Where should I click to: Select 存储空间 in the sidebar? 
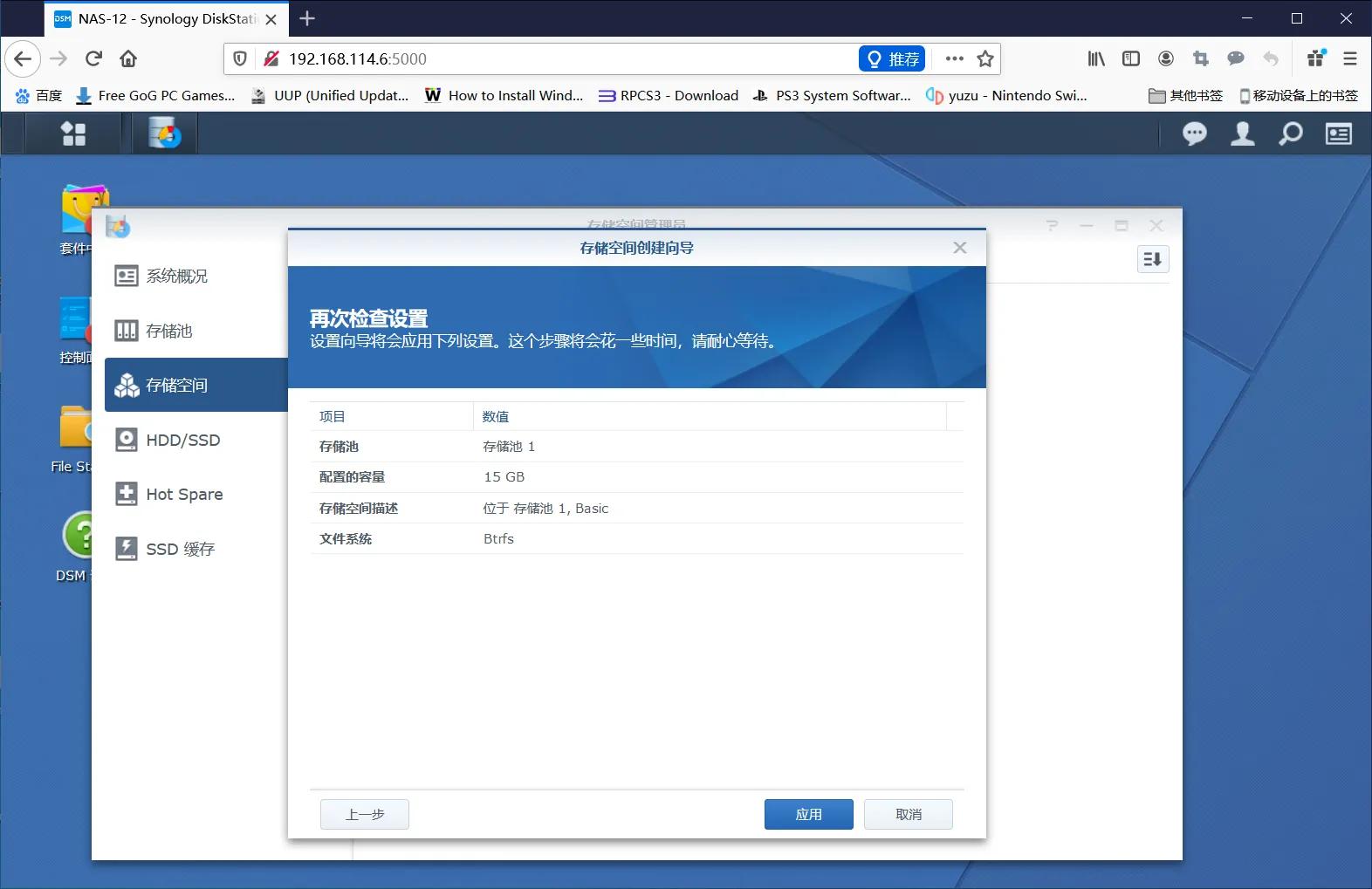(x=196, y=385)
